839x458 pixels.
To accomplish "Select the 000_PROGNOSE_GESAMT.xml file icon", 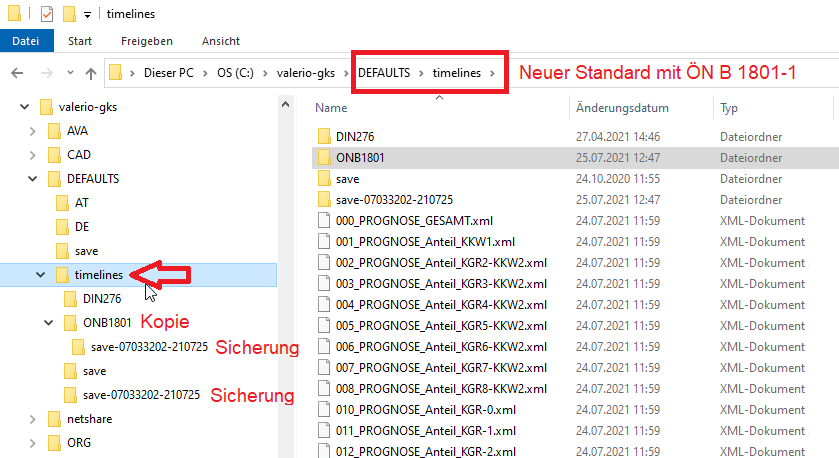I will 323,221.
